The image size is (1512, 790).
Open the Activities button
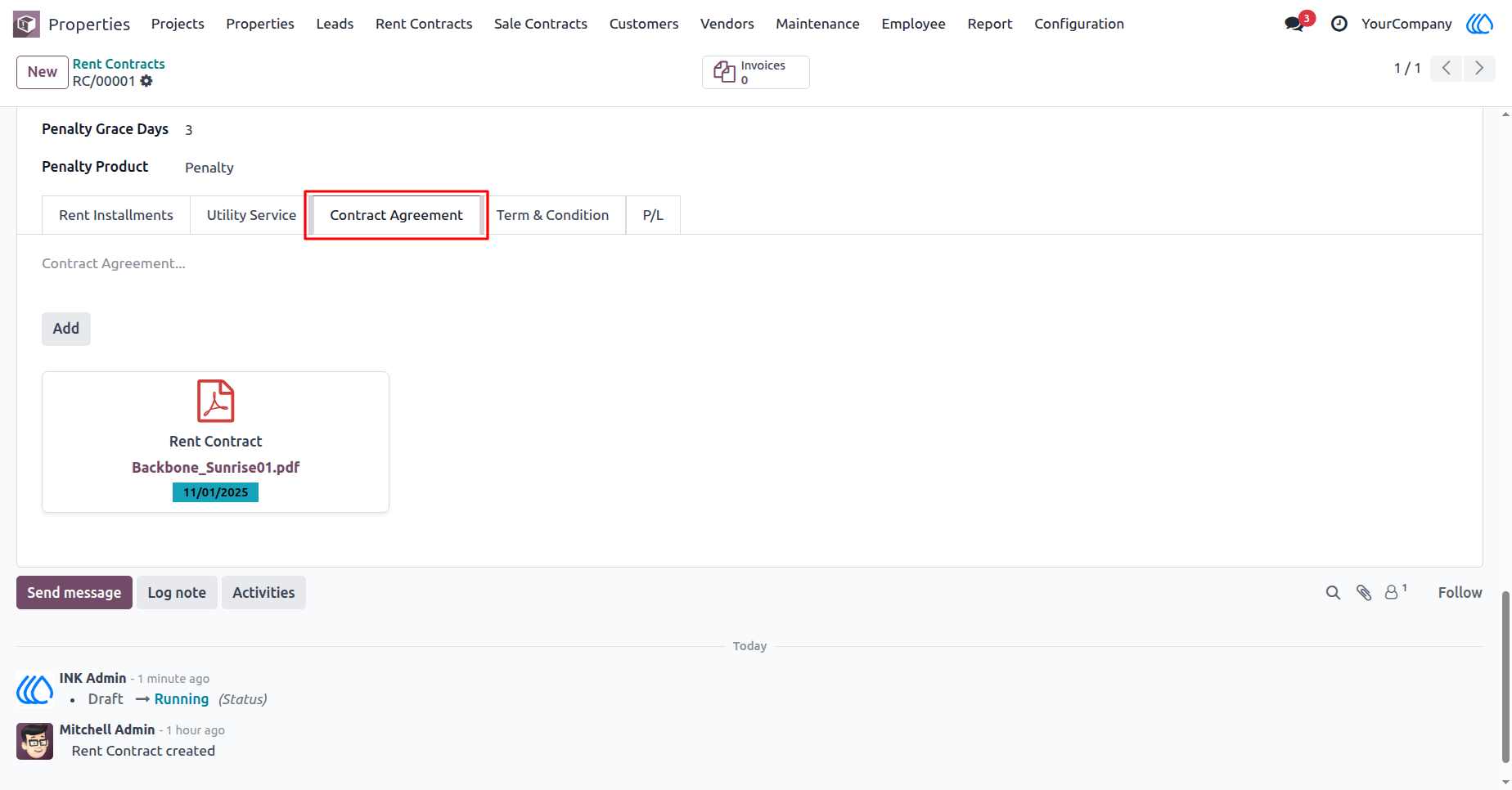pyautogui.click(x=263, y=593)
